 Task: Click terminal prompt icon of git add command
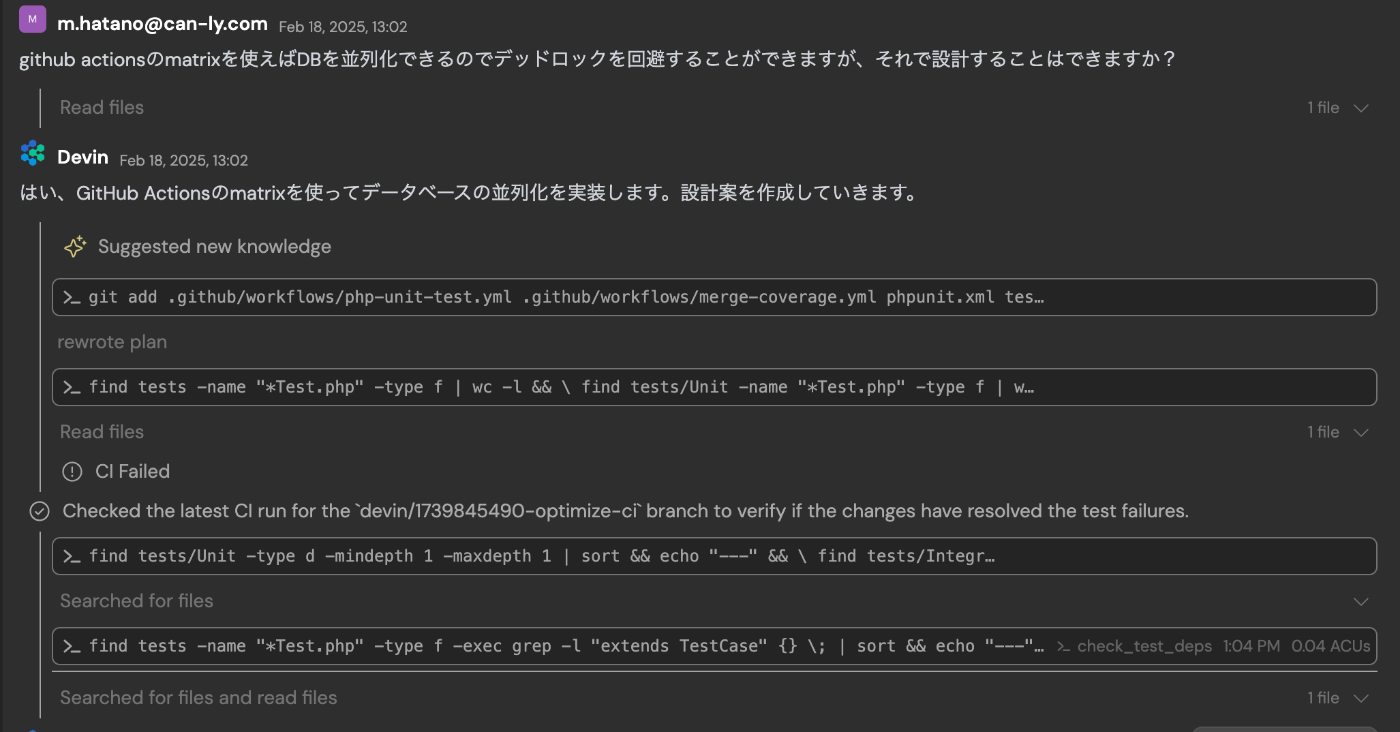click(x=72, y=297)
